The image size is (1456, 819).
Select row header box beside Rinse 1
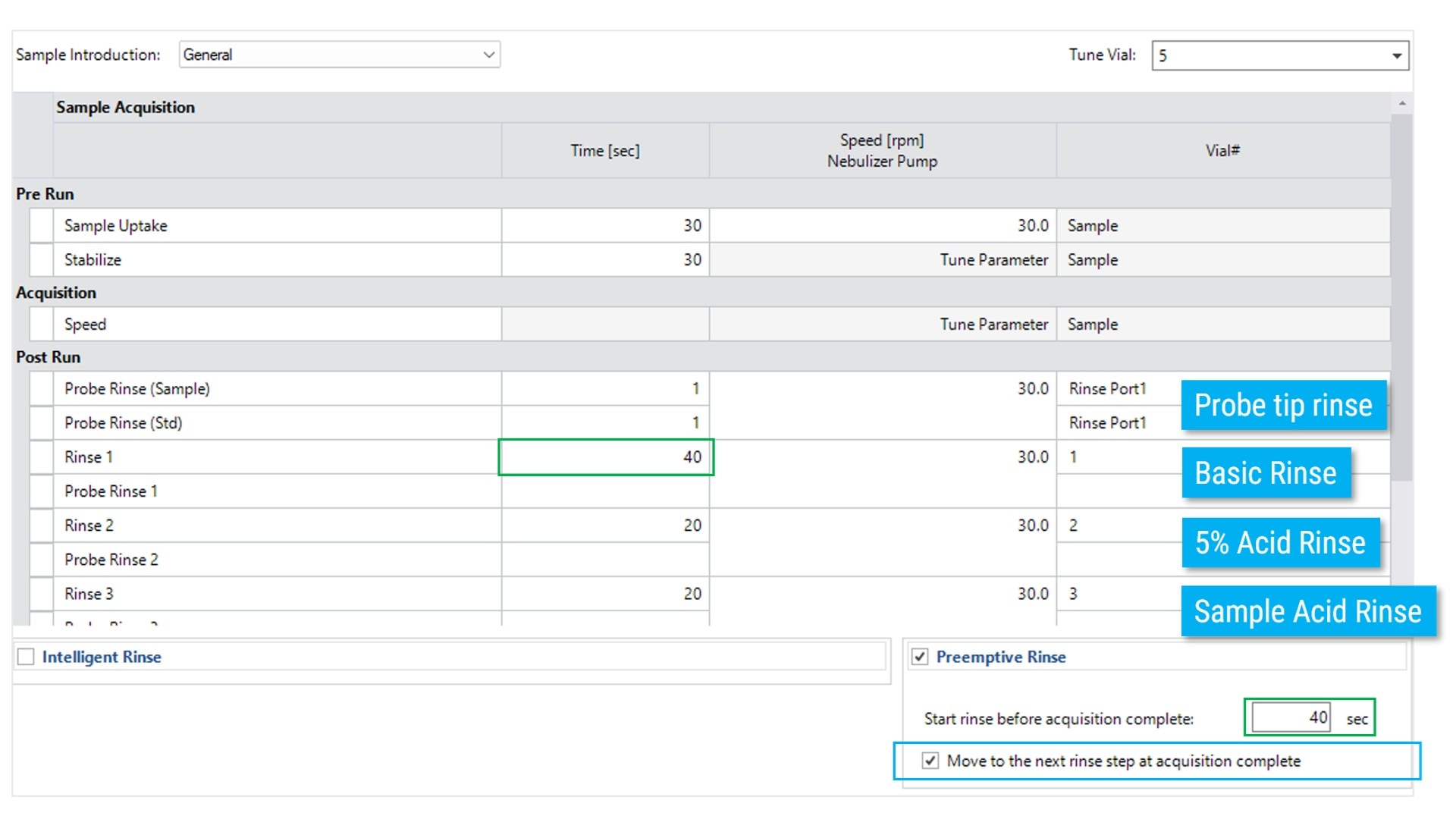tap(41, 457)
